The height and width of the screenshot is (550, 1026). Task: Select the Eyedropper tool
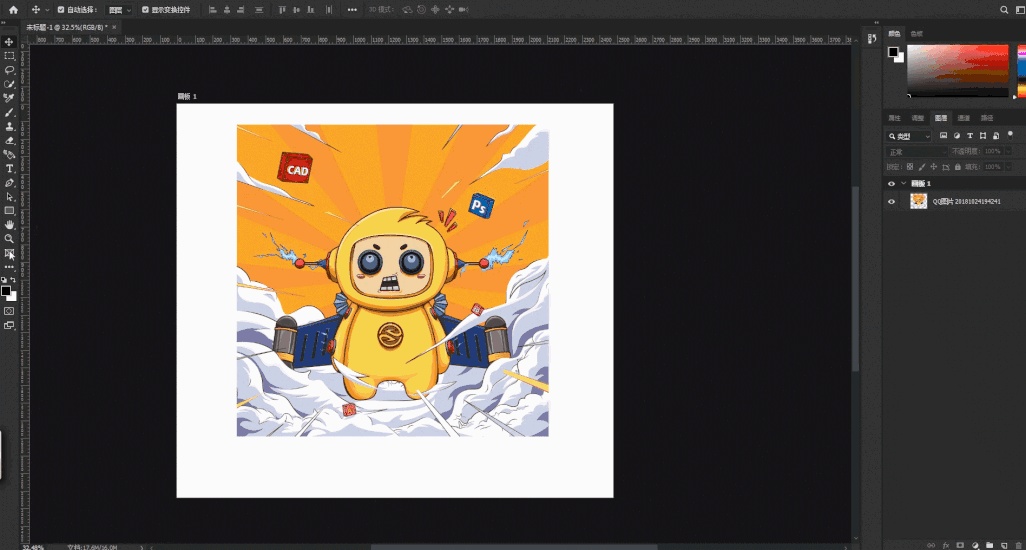(9, 98)
